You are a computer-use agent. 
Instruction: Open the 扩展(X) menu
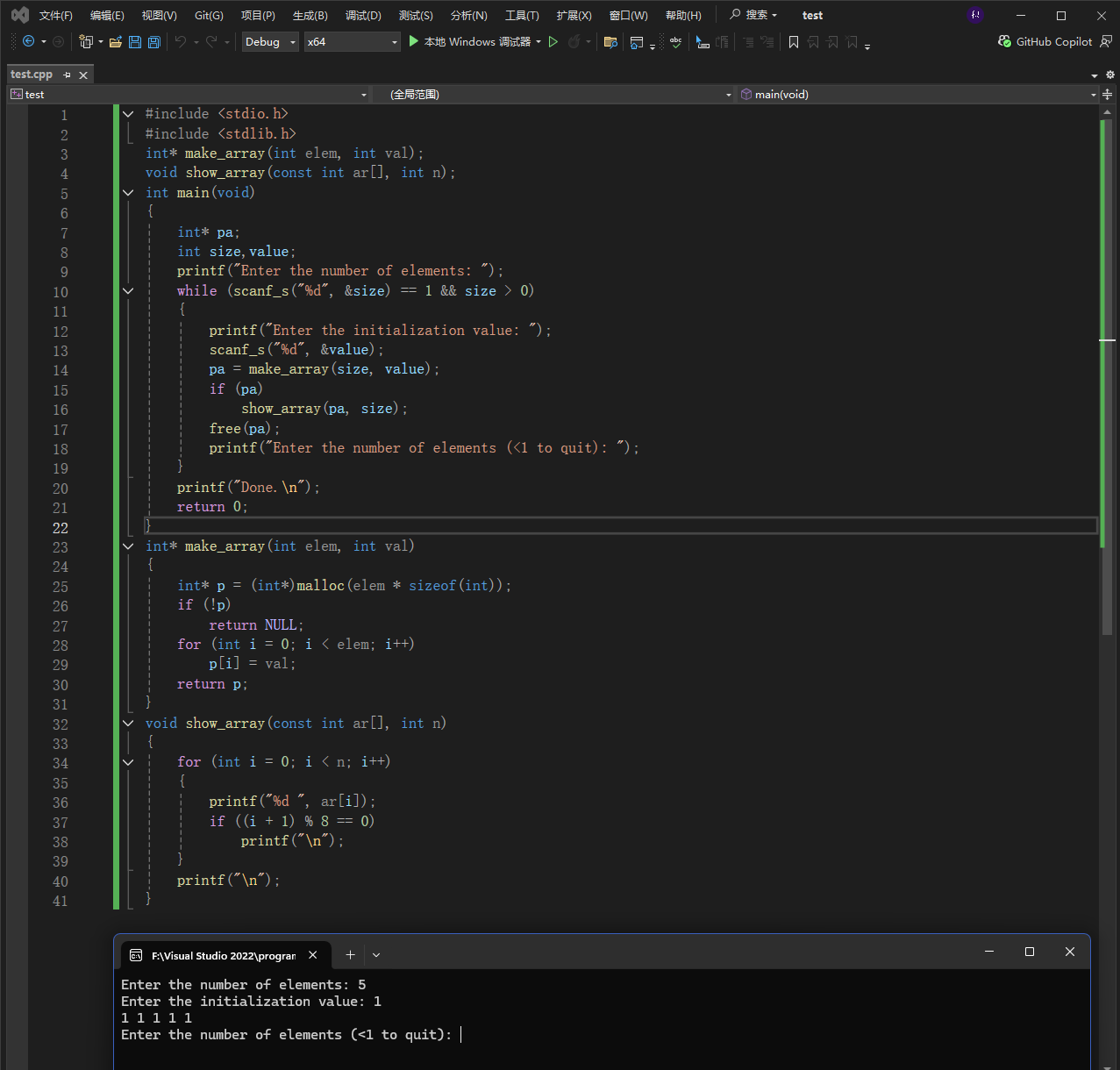point(574,15)
